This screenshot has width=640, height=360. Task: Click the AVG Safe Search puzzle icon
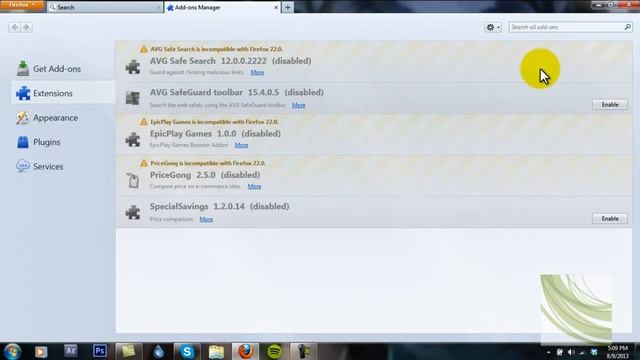[133, 67]
